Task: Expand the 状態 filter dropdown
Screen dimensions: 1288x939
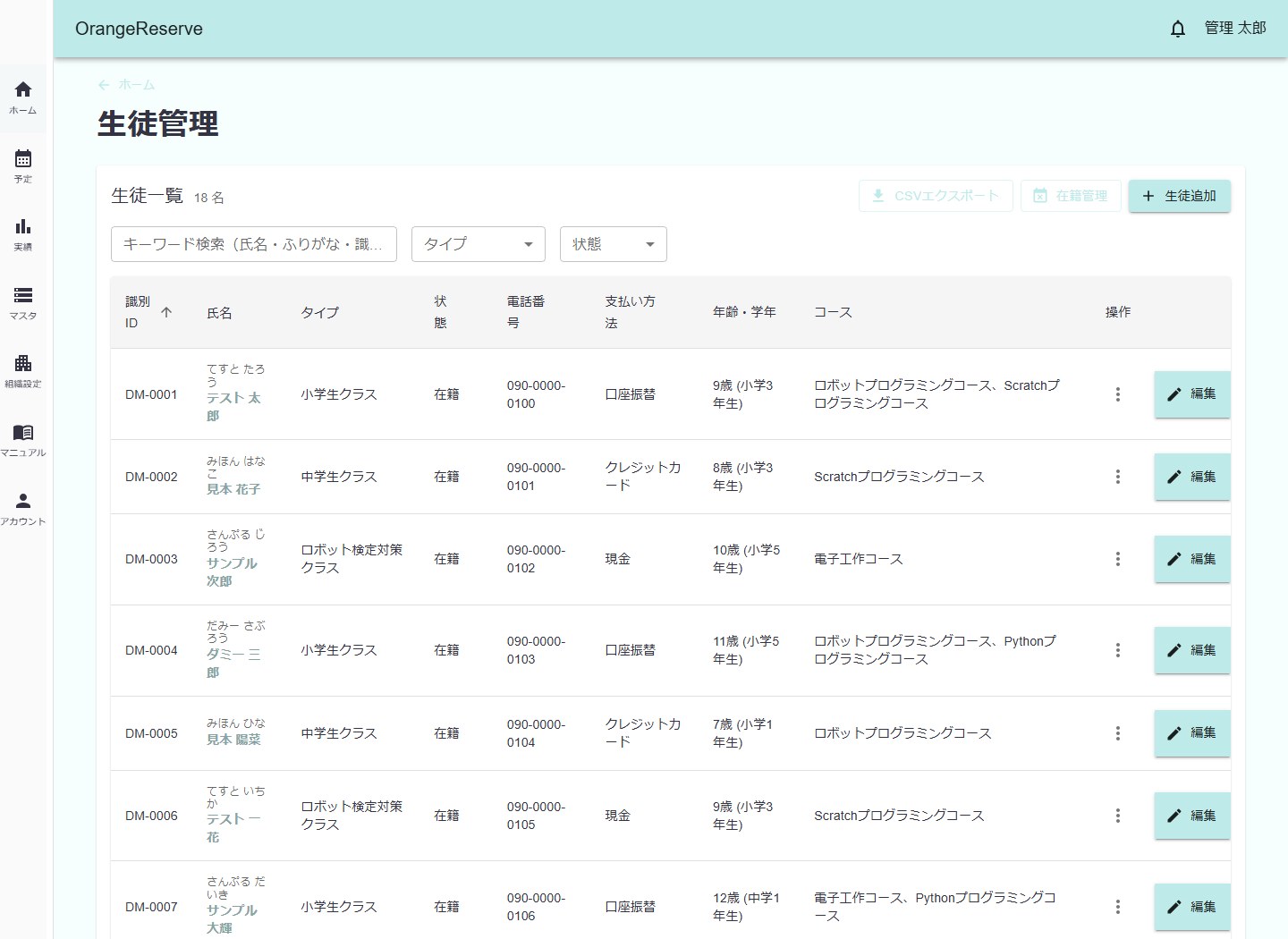Action: (614, 244)
